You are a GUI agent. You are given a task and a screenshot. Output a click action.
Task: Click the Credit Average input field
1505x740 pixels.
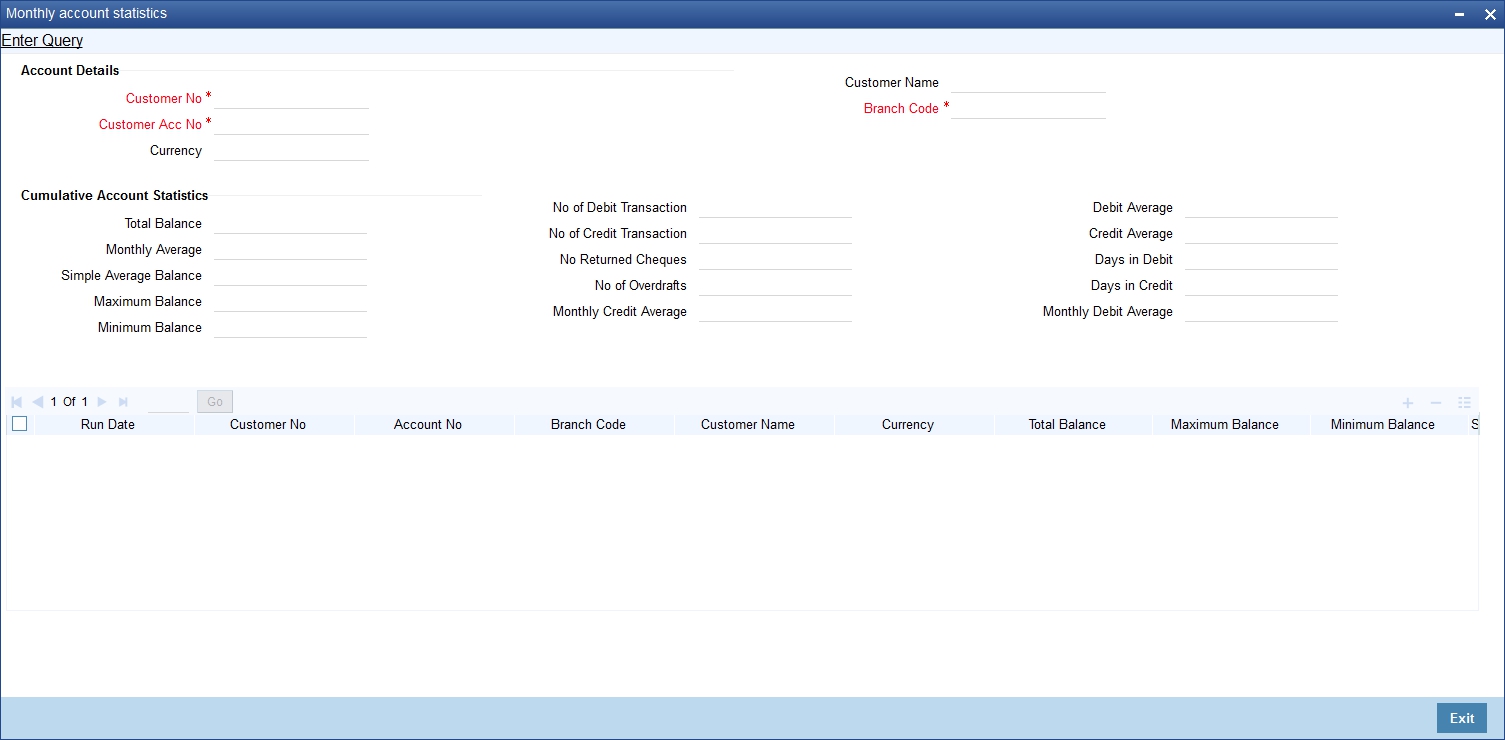coord(1261,233)
